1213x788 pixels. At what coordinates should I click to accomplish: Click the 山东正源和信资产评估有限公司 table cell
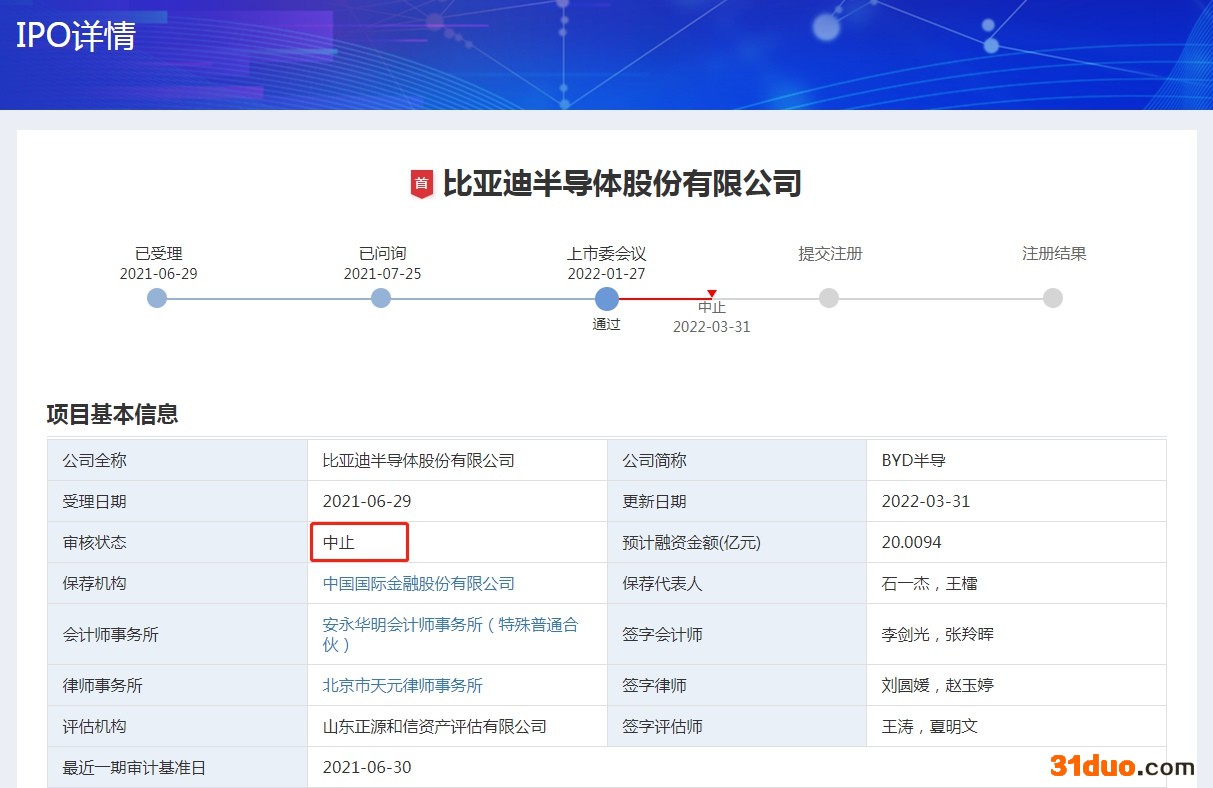click(x=434, y=726)
